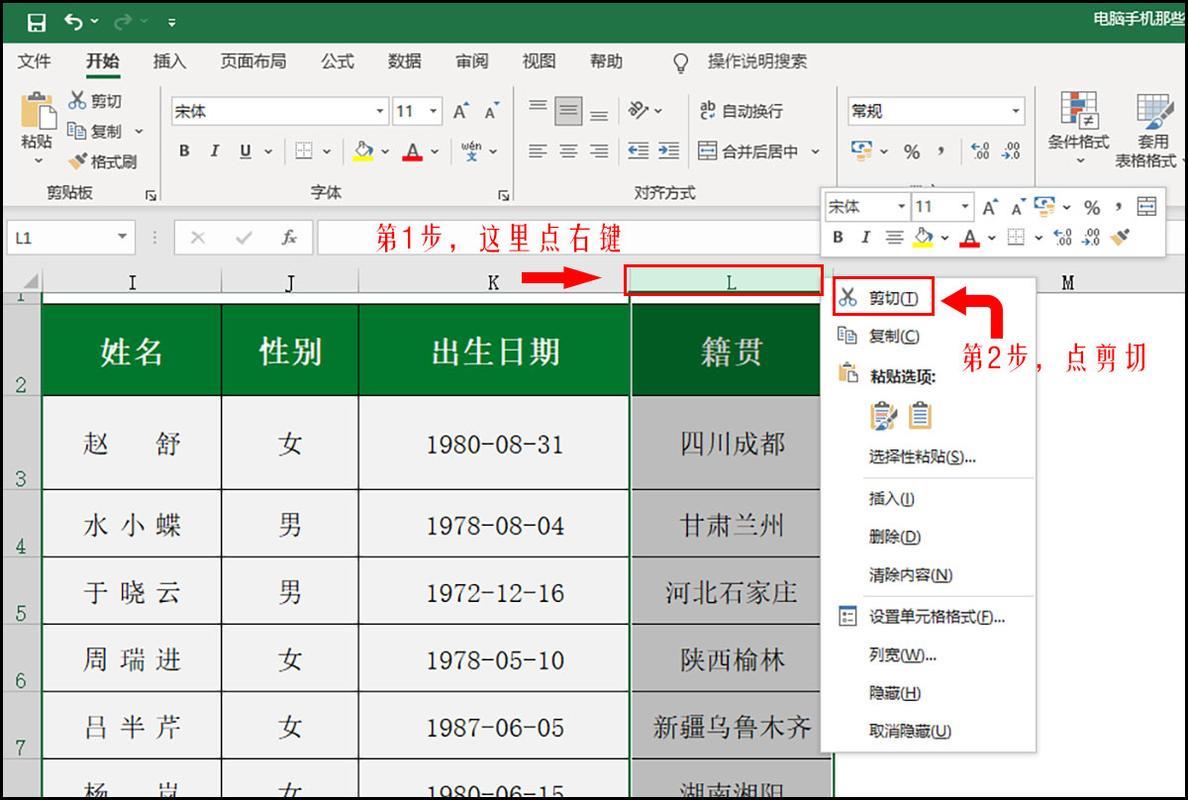Expand the Paste 粘贴 dropdown arrow

pos(38,161)
